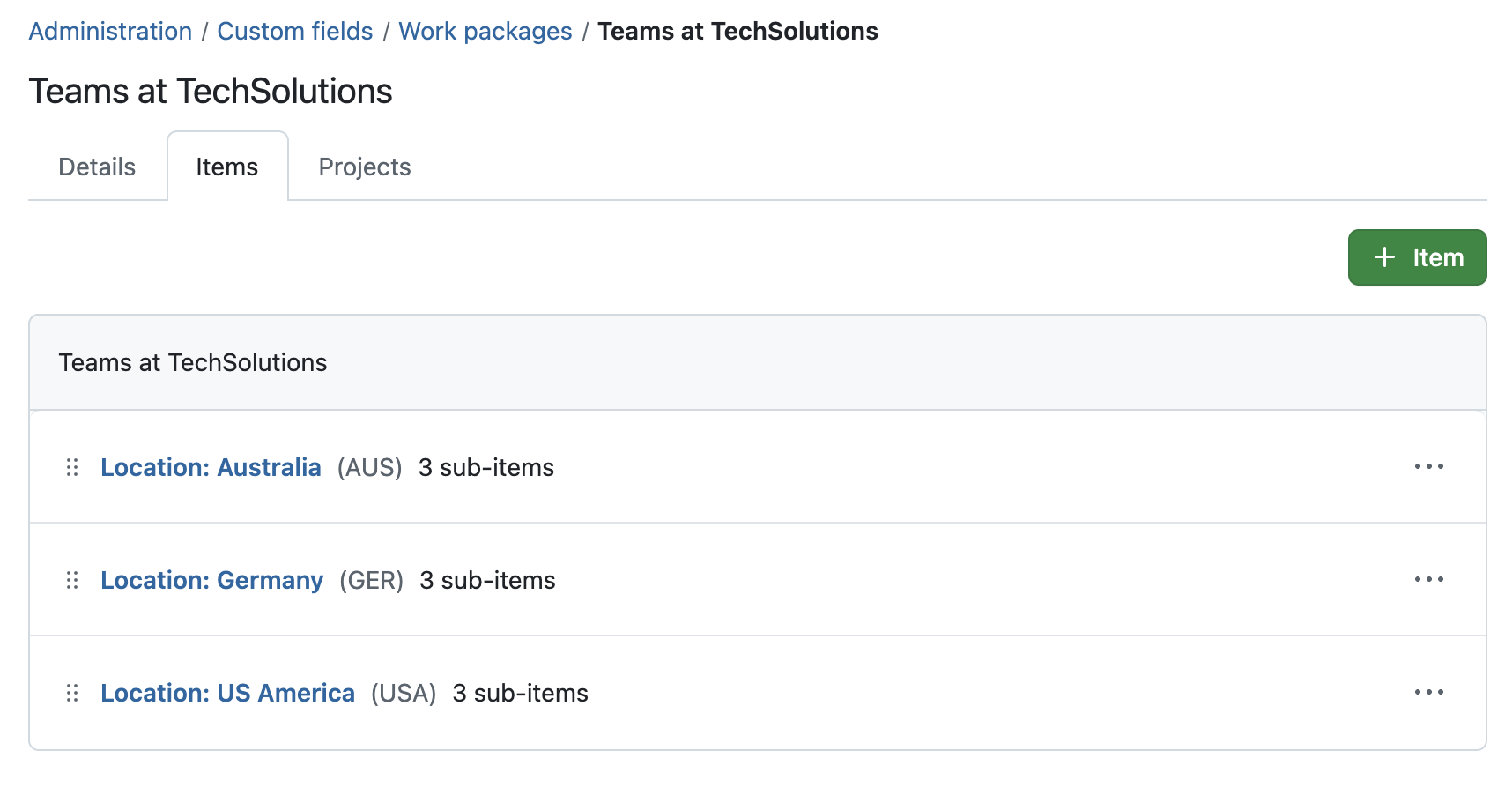Open Work packages breadcrumb link
Viewport: 1512px width, 795px height.
(x=485, y=31)
